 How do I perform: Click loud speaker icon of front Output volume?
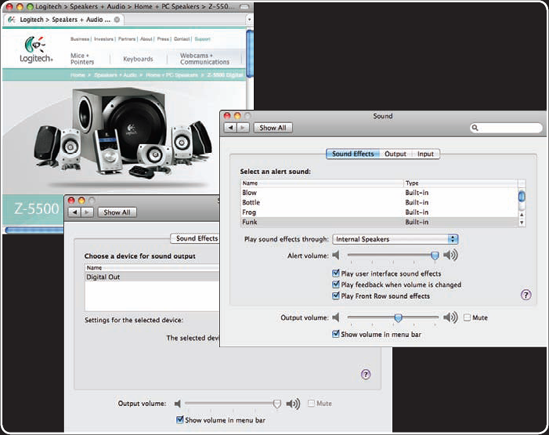450,318
